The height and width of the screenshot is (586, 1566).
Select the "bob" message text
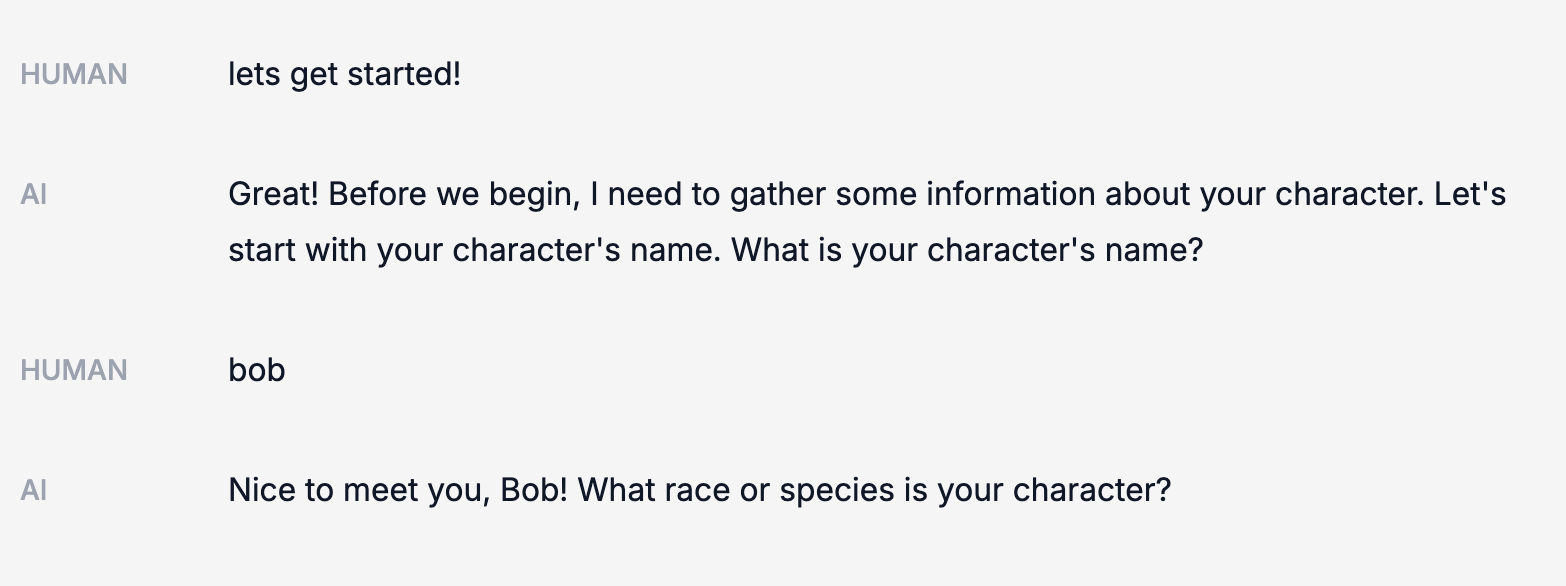257,370
